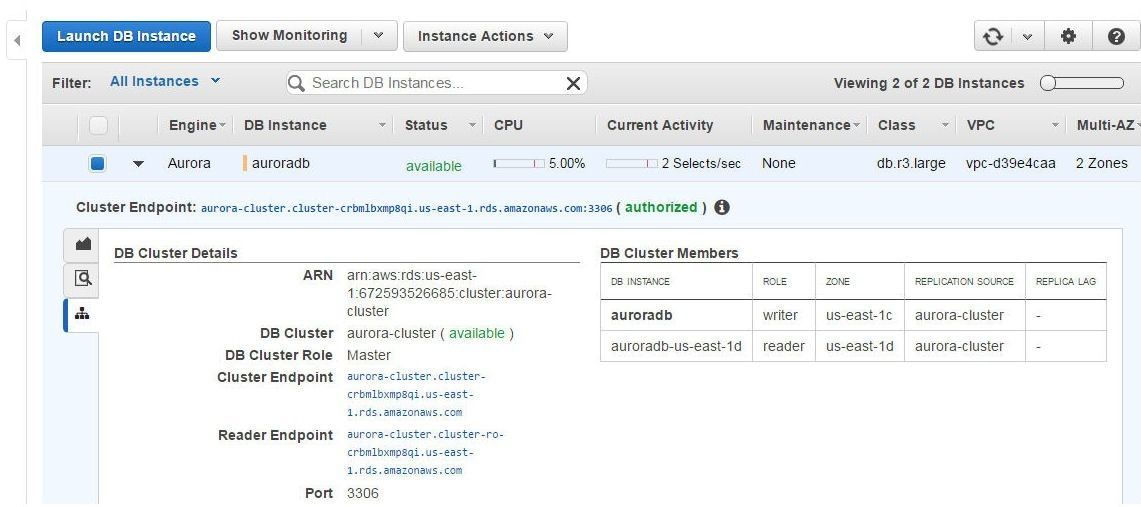1141x507 pixels.
Task: Collapse the left navigation pane arrow
Action: click(x=17, y=40)
